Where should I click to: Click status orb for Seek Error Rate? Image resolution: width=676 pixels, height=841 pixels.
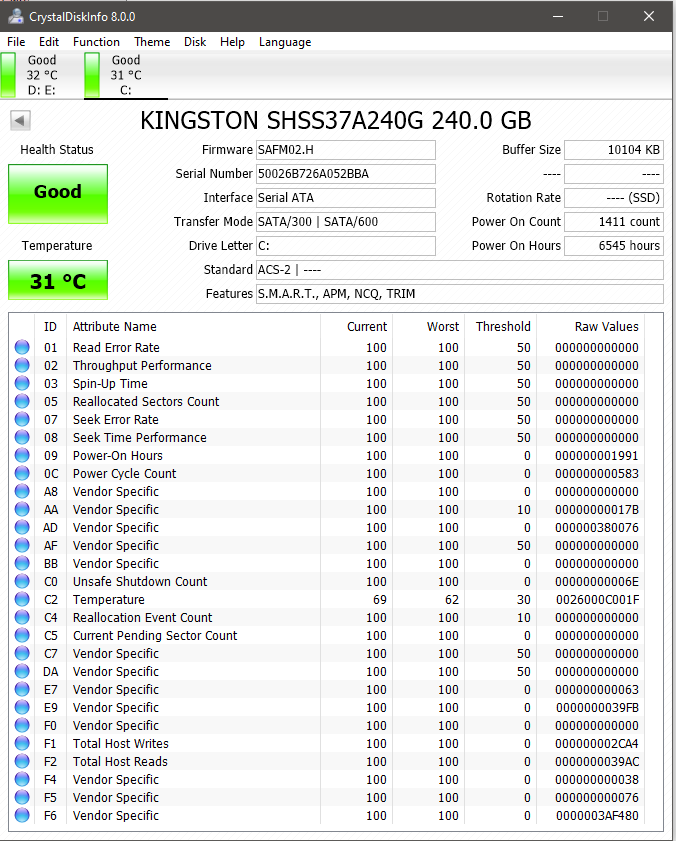pyautogui.click(x=22, y=419)
